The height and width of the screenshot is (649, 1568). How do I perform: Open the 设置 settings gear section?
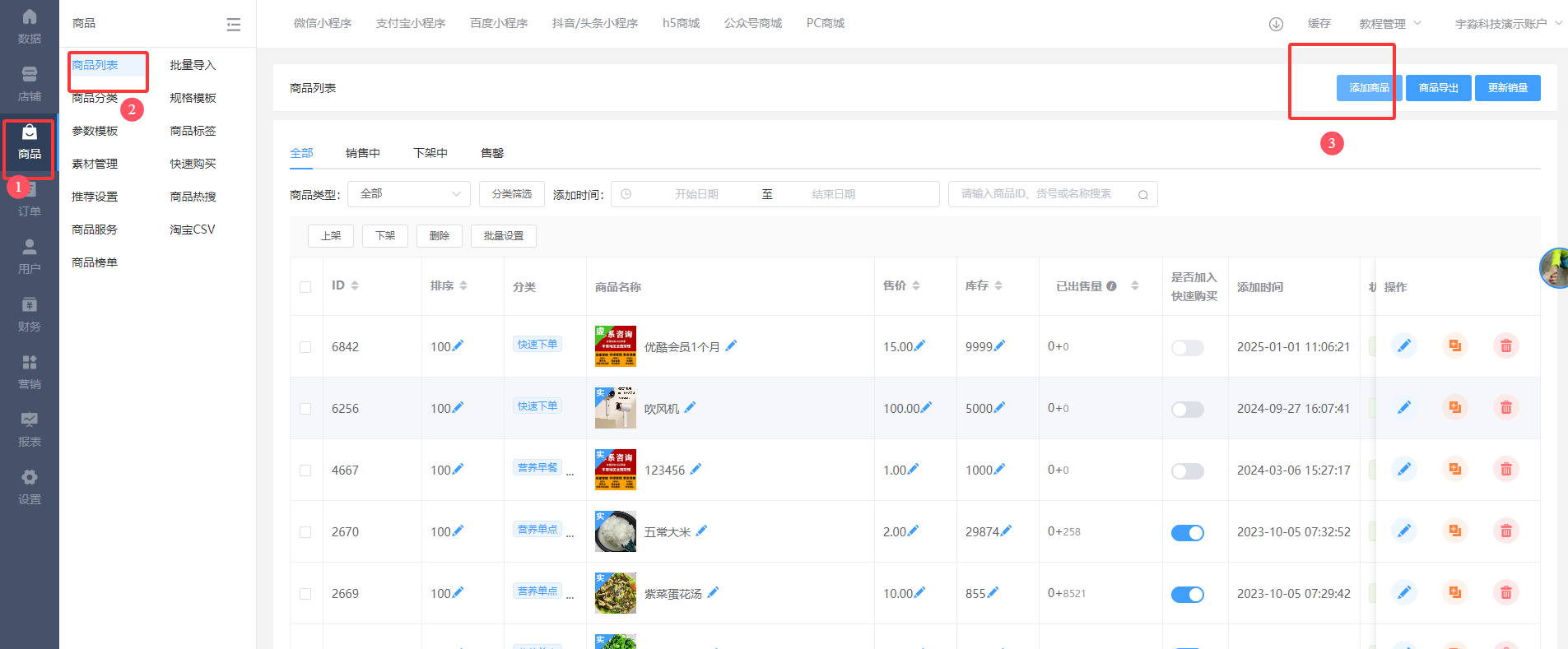point(29,487)
